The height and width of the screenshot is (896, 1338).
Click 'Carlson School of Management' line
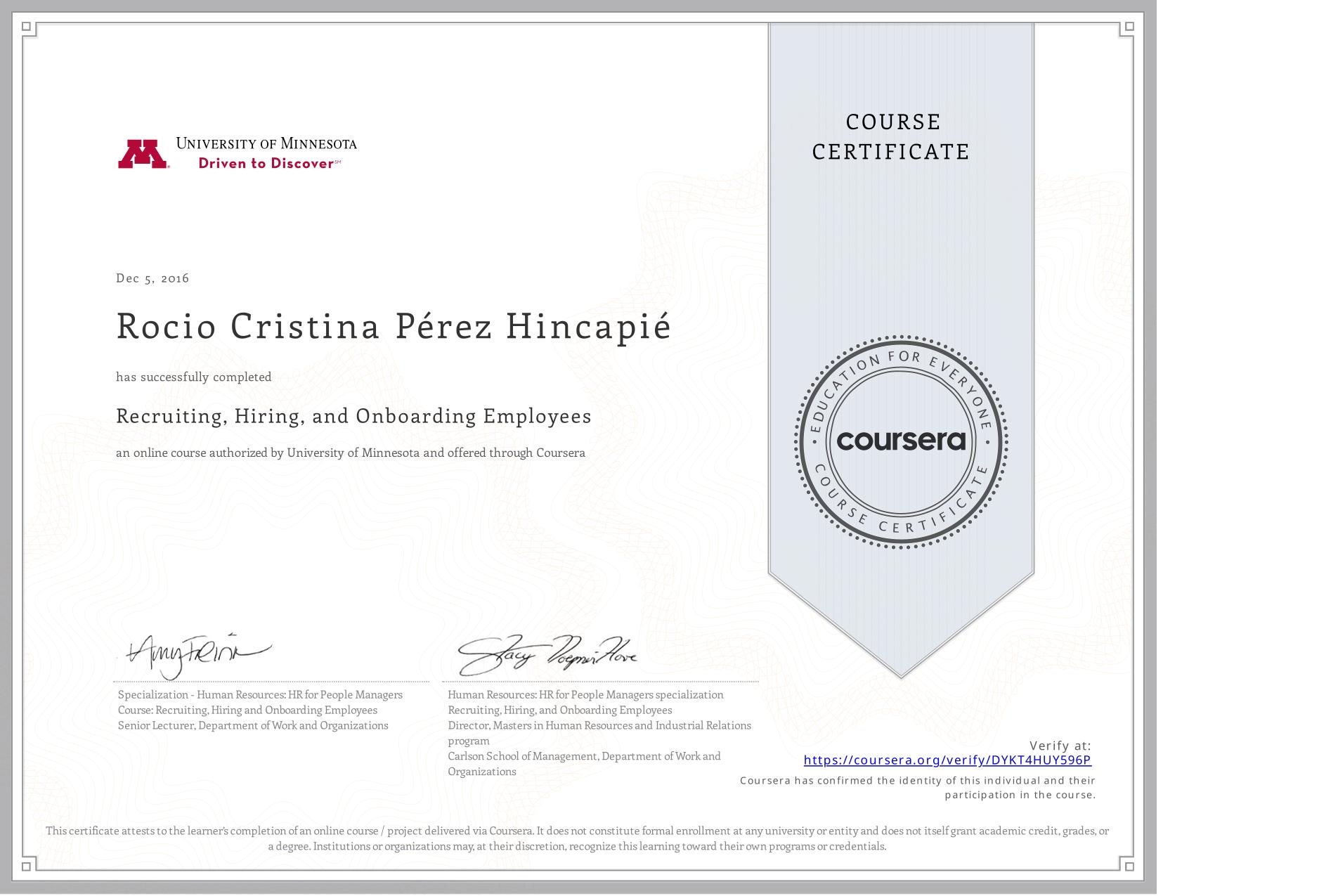pos(584,756)
